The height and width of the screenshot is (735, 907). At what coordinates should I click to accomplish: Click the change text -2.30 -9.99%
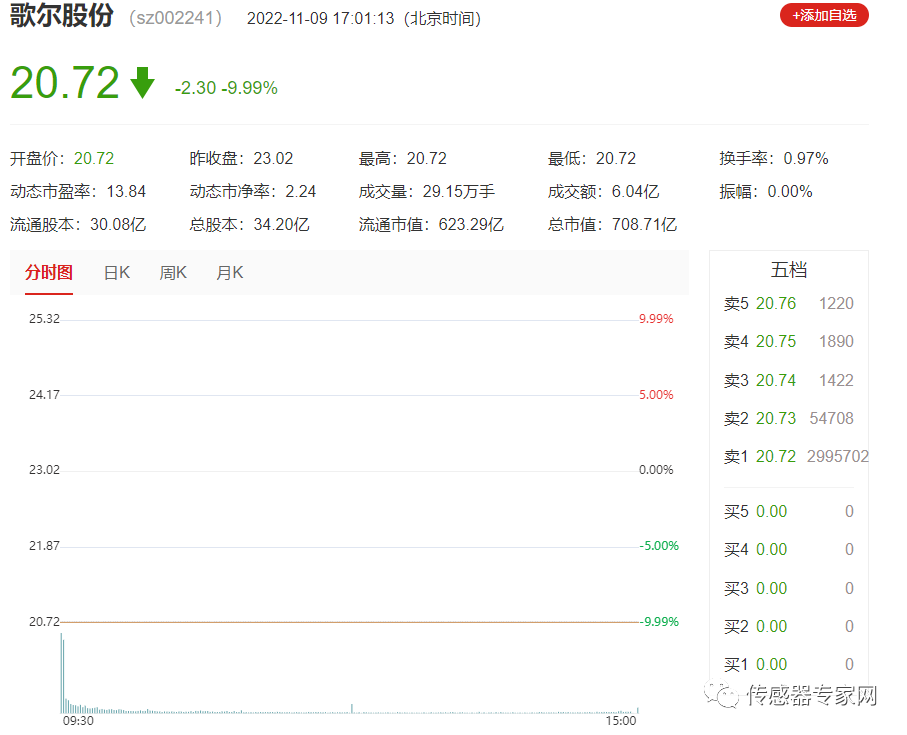(x=226, y=88)
